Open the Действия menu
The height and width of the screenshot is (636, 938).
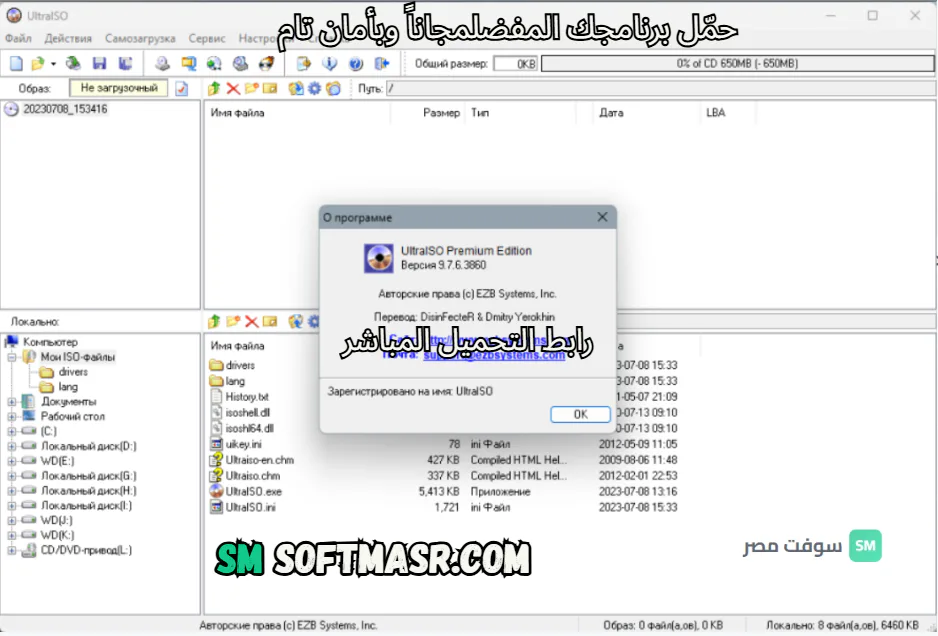68,38
